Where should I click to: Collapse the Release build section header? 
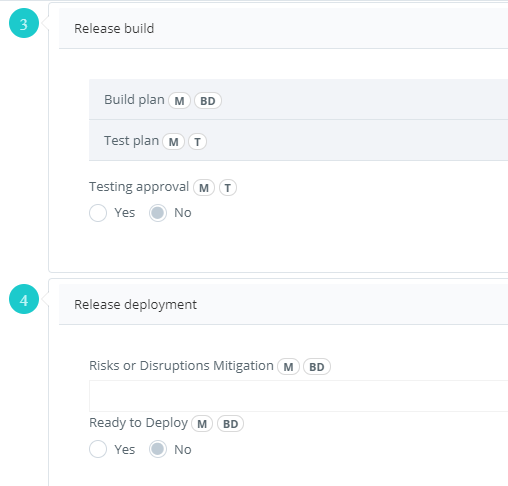coord(283,28)
